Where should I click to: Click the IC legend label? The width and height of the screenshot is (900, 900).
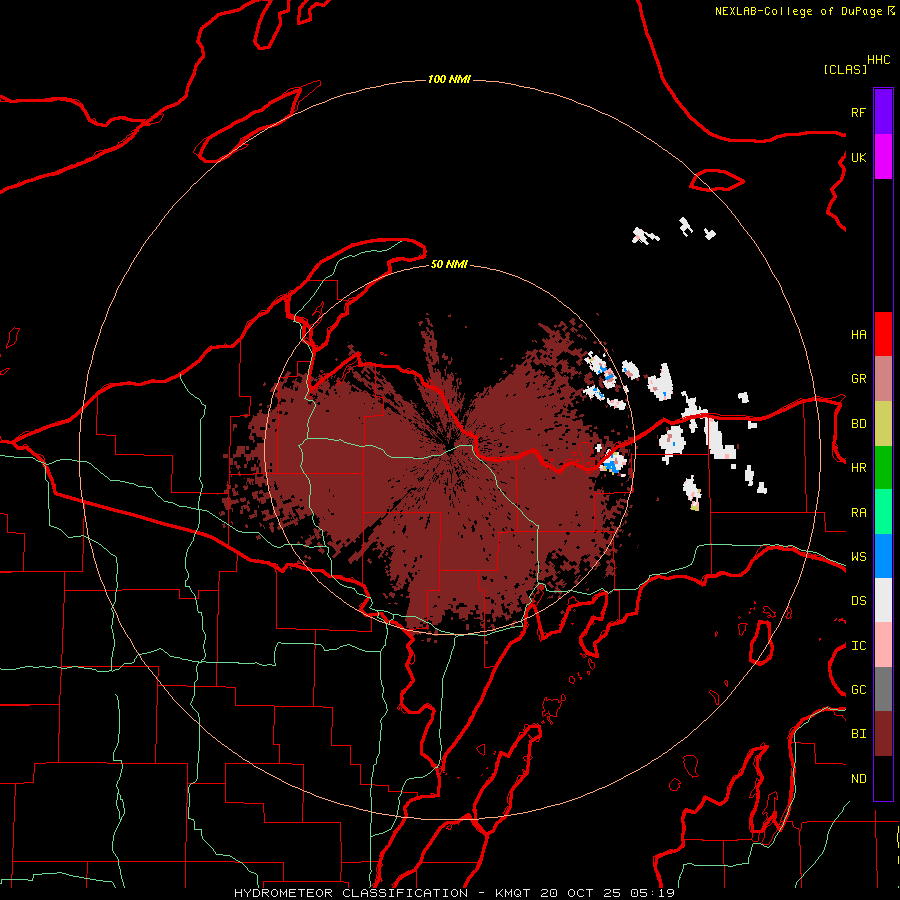pyautogui.click(x=858, y=646)
